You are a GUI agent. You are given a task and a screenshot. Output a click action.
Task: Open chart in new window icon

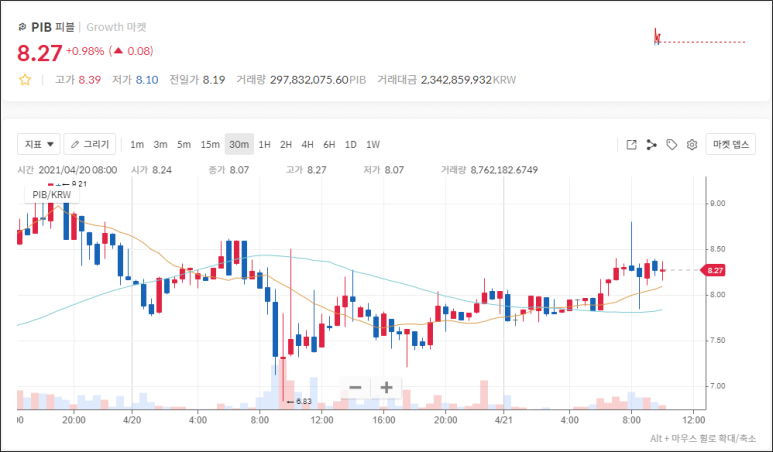[x=631, y=144]
